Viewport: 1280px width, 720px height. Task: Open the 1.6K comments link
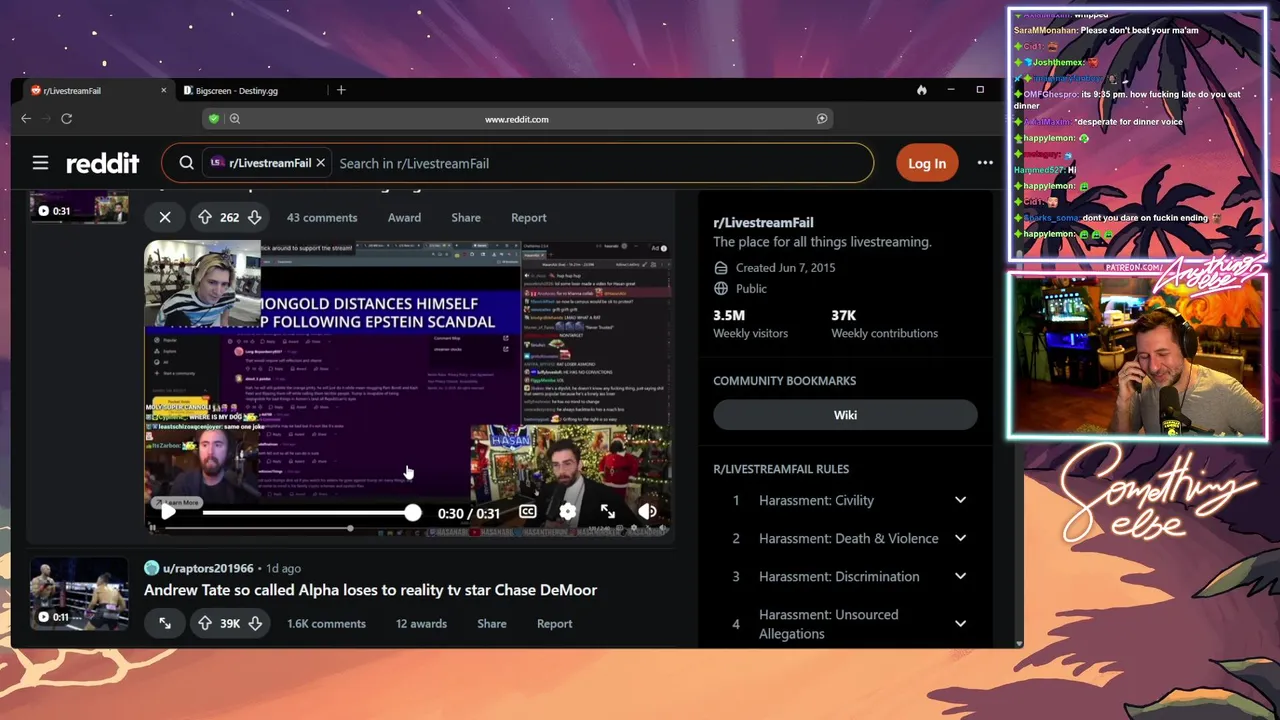click(326, 623)
